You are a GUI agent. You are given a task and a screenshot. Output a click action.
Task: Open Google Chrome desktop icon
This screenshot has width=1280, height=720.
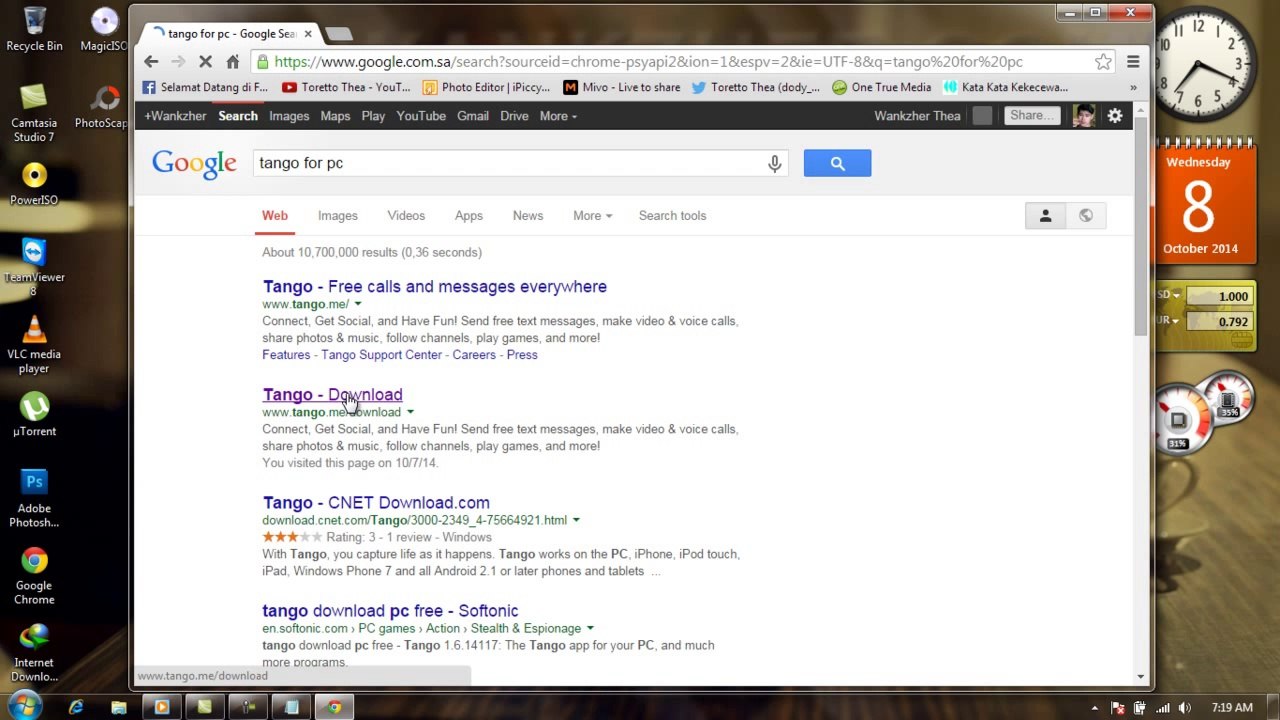coord(34,575)
